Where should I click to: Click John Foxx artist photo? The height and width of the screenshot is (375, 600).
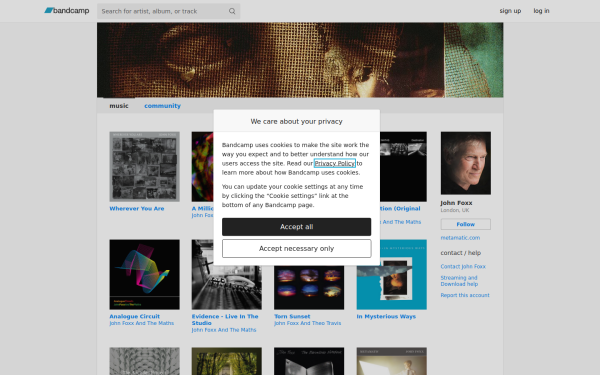(x=466, y=163)
